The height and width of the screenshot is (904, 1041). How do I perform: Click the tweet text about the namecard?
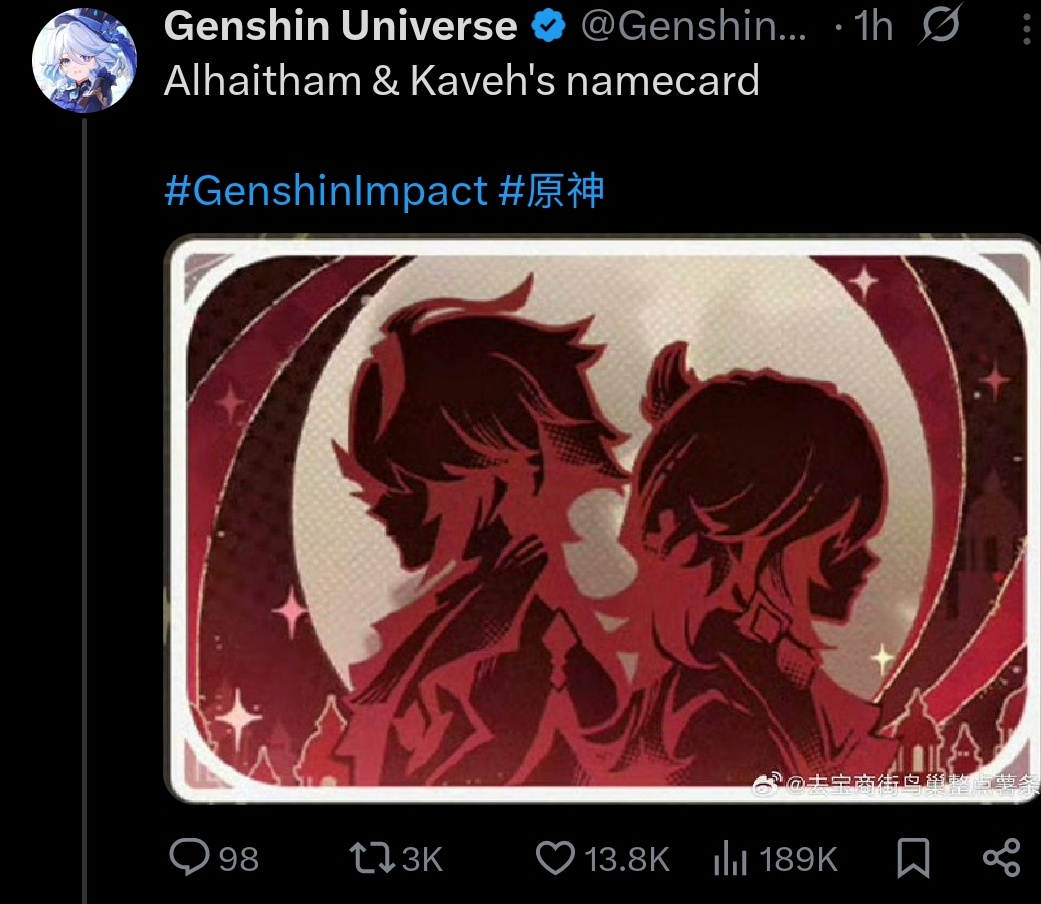click(461, 81)
